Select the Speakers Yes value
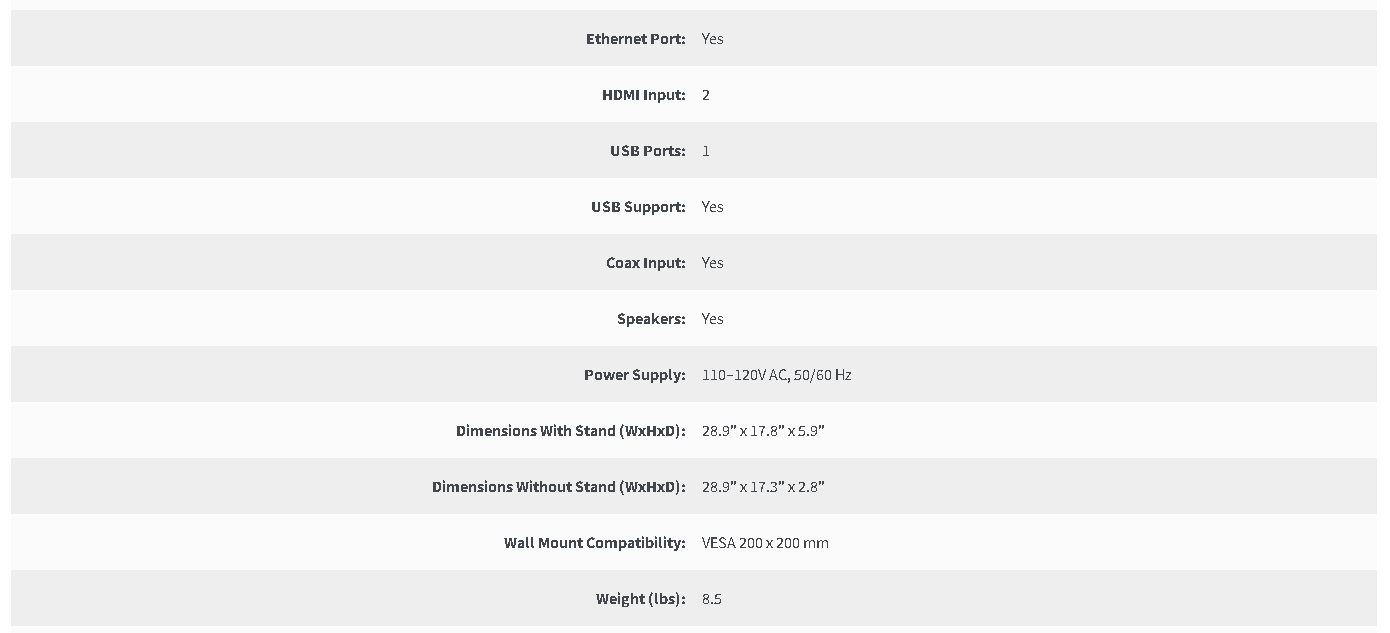The image size is (1390, 633). tap(713, 319)
